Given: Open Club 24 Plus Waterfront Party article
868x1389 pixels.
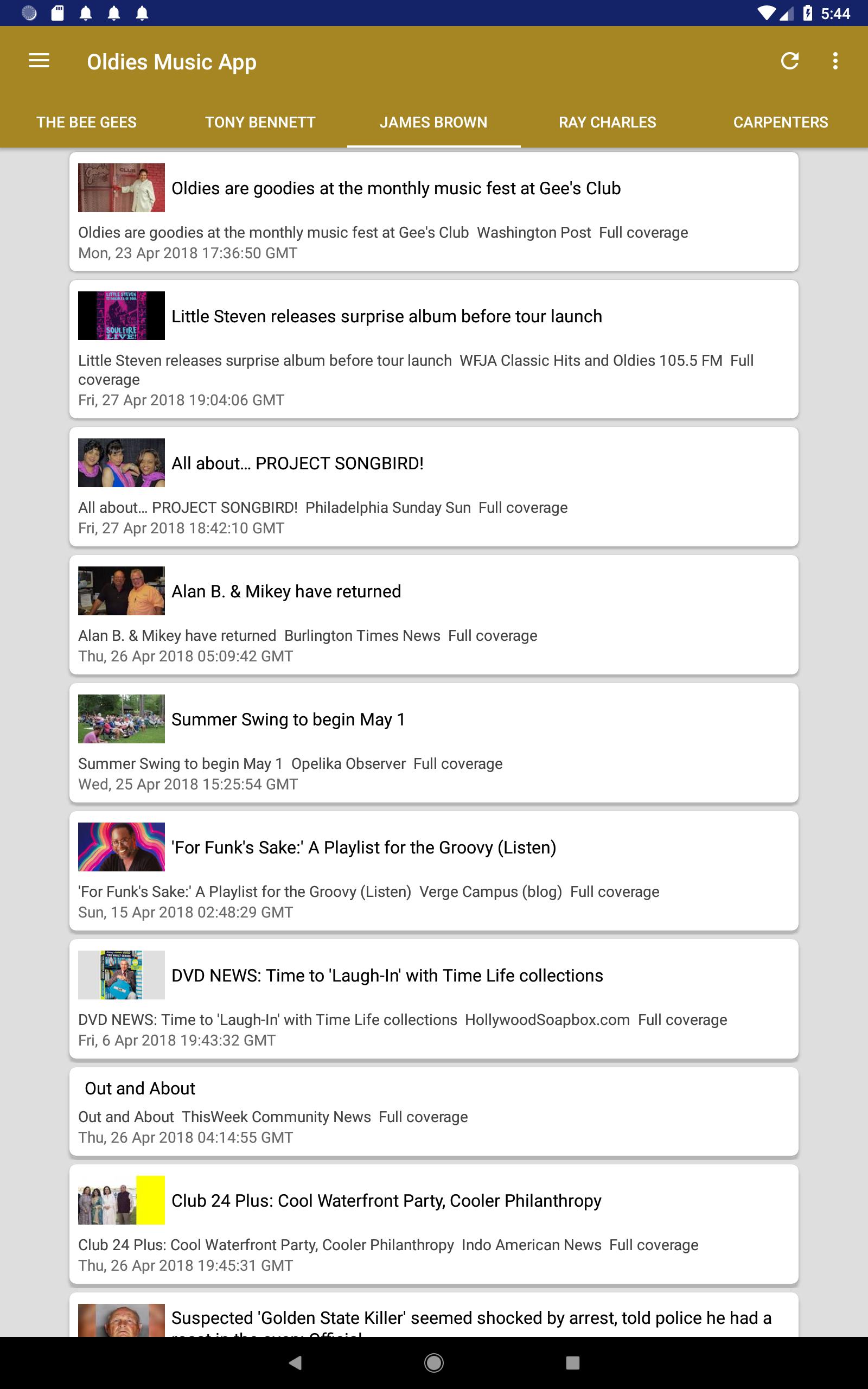Looking at the screenshot, I should pos(433,1224).
